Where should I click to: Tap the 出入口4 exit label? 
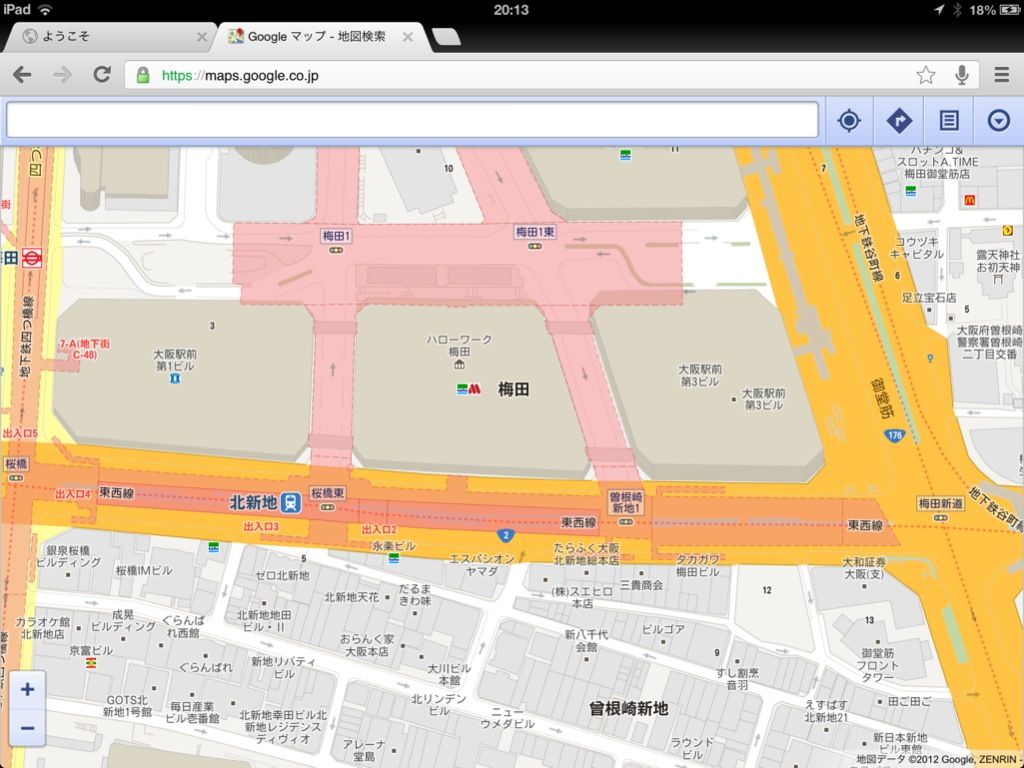pos(72,494)
